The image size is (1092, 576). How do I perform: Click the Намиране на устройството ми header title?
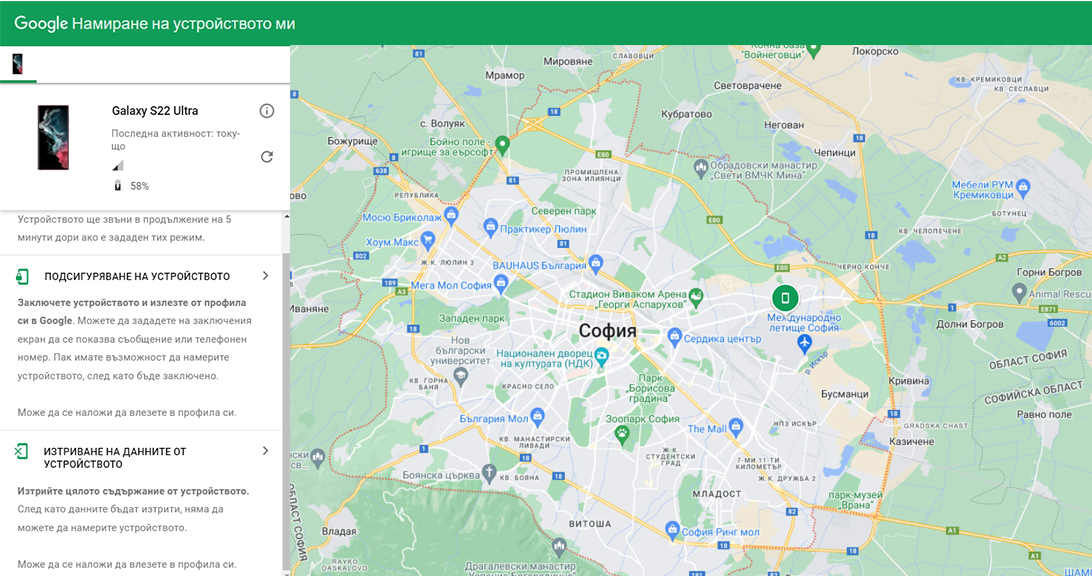[183, 24]
